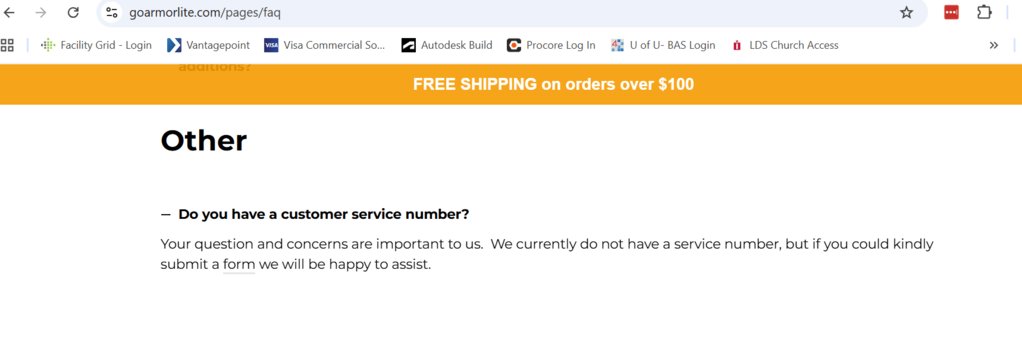Open the Extensions puzzle icon
The height and width of the screenshot is (361, 1022).
(x=984, y=12)
